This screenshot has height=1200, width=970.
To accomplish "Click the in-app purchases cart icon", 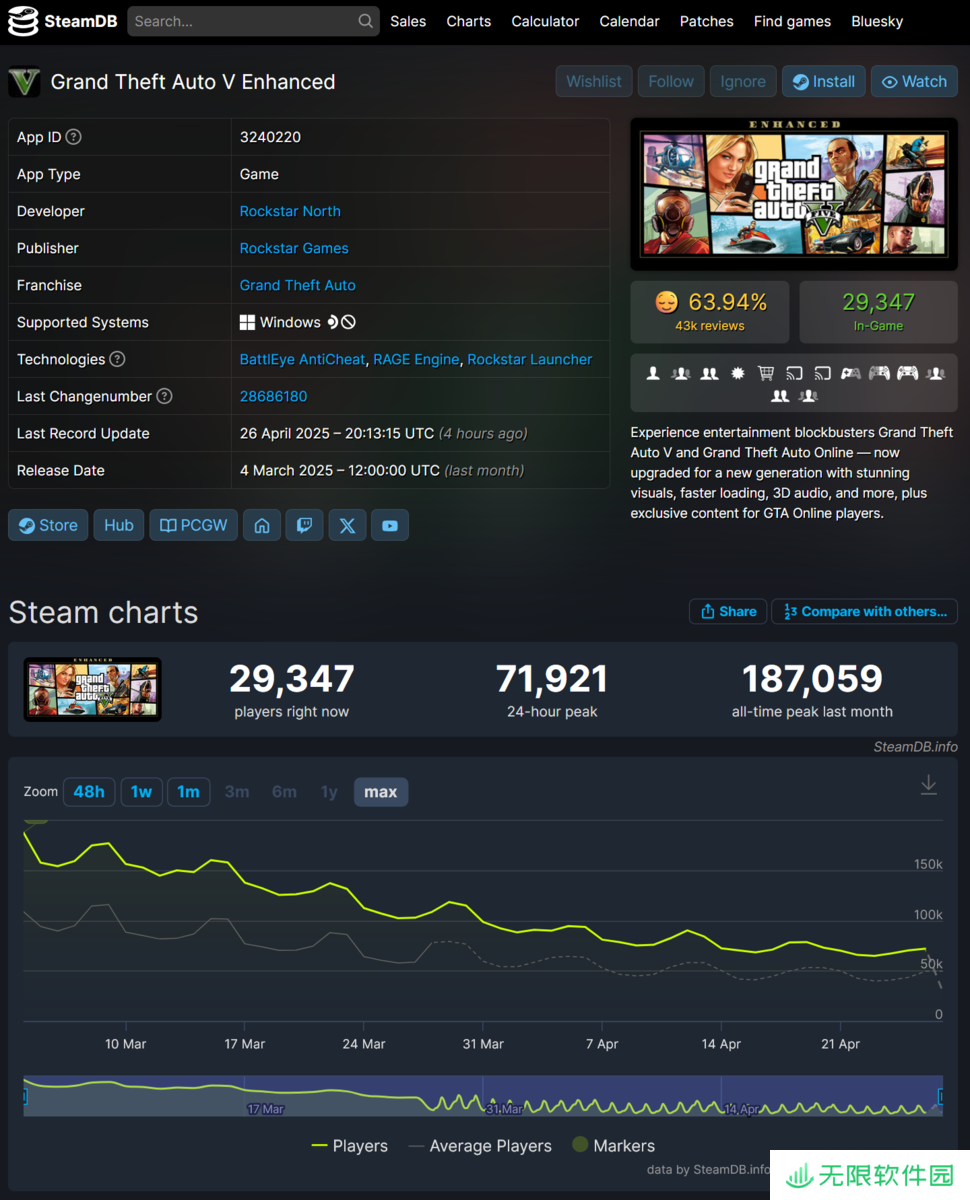I will (x=766, y=373).
